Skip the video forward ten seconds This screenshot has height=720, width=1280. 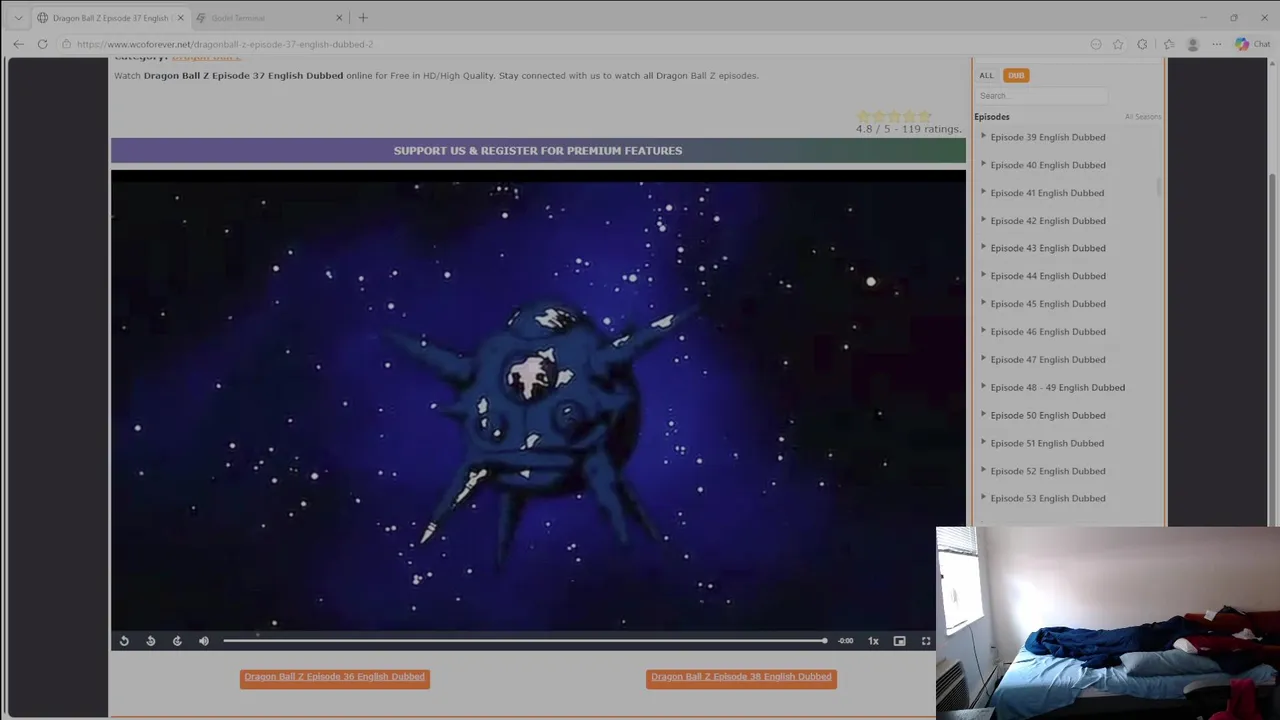tap(177, 641)
